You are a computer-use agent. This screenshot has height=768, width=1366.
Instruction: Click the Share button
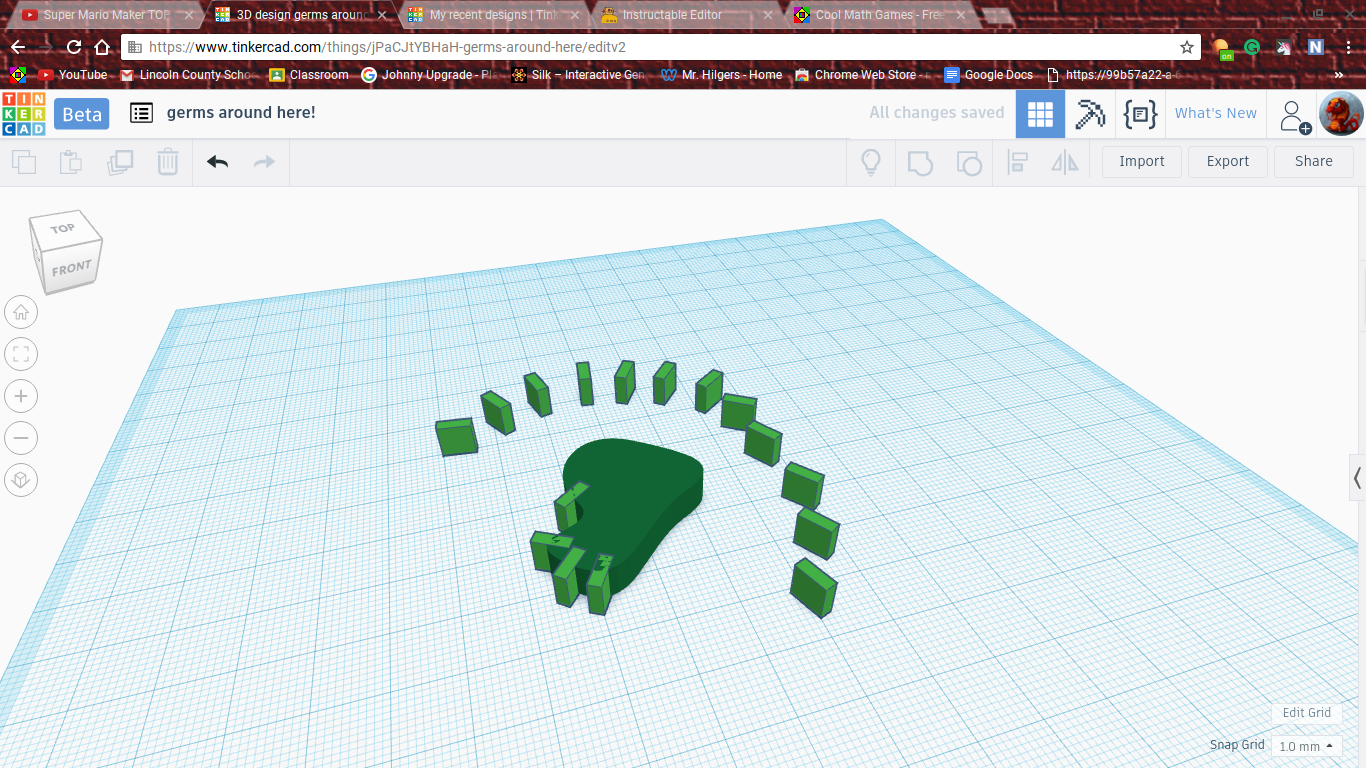pos(1314,161)
